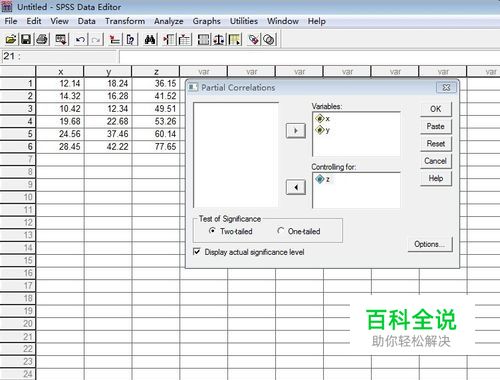Select row header 1

[18, 83]
